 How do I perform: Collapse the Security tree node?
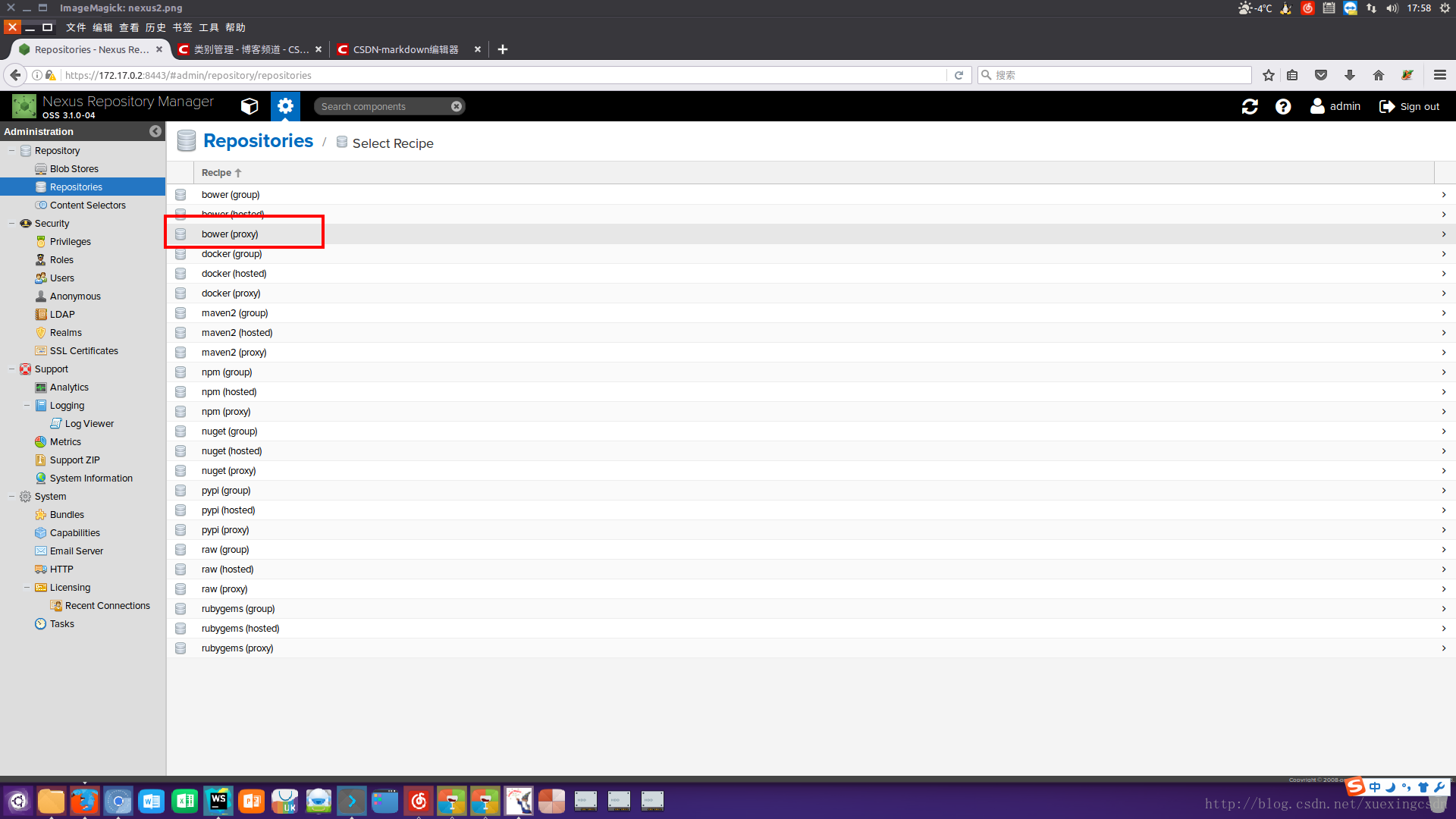11,224
